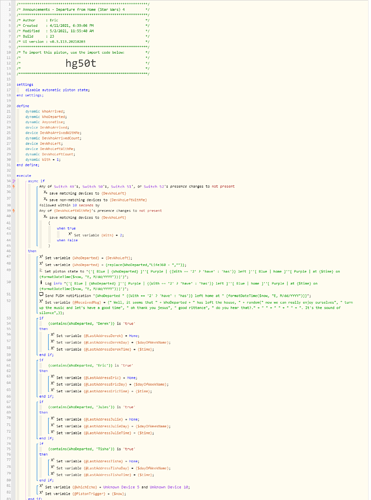
Task: Click the 'when false' line
Action: (x=67, y=240)
